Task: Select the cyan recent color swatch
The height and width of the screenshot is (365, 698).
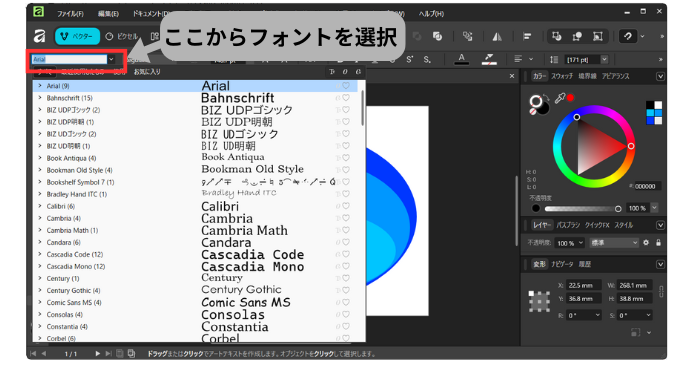Action: click(x=650, y=113)
